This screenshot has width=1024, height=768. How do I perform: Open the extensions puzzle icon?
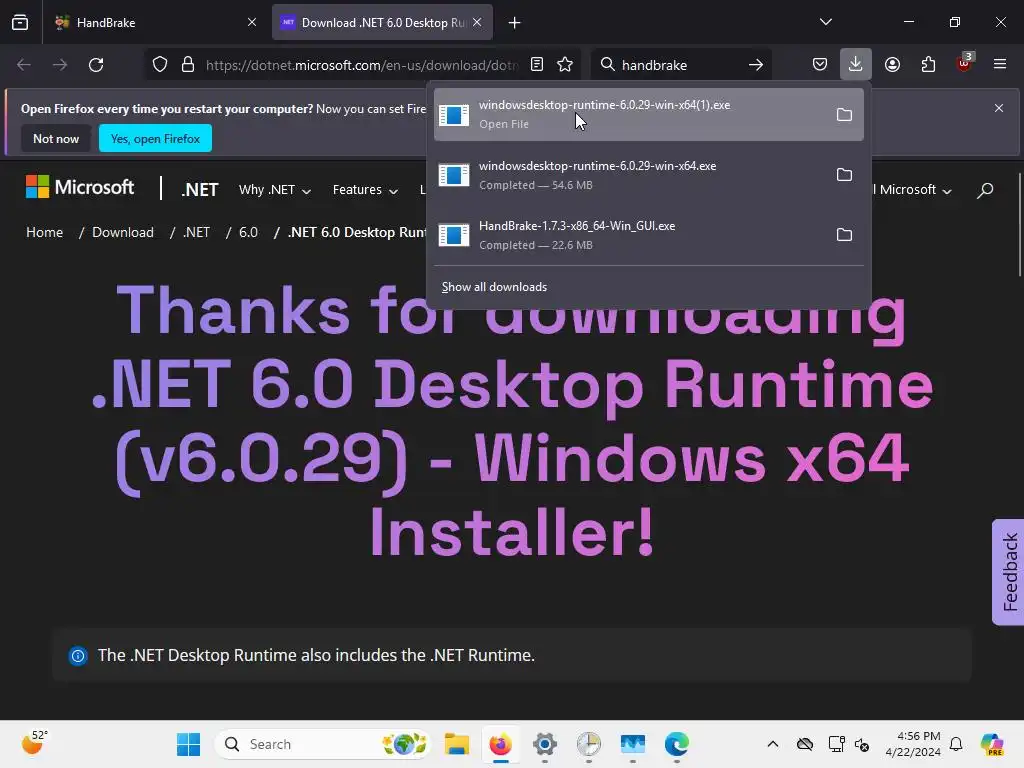click(x=928, y=65)
